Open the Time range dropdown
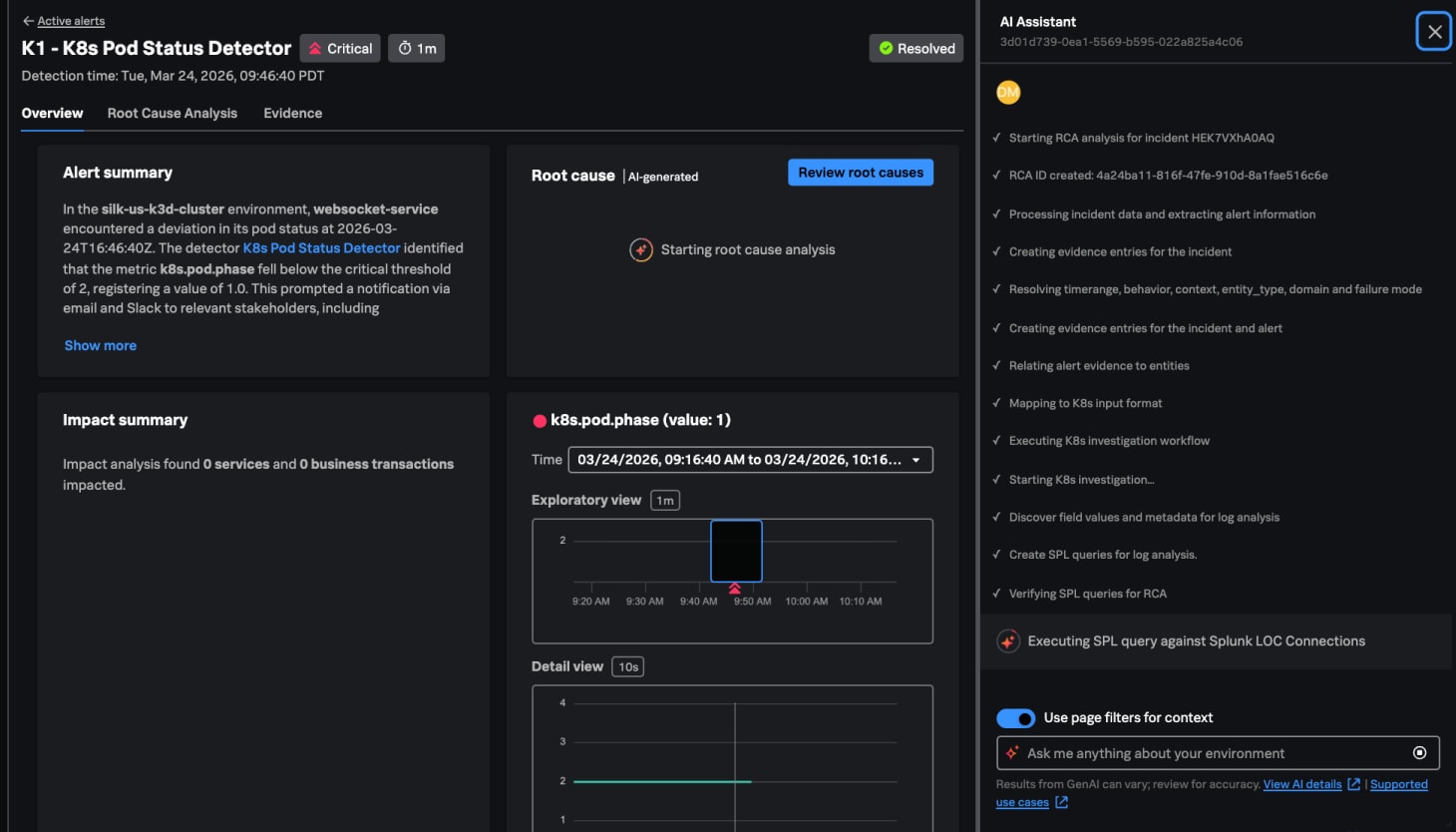The image size is (1456, 832). point(750,460)
